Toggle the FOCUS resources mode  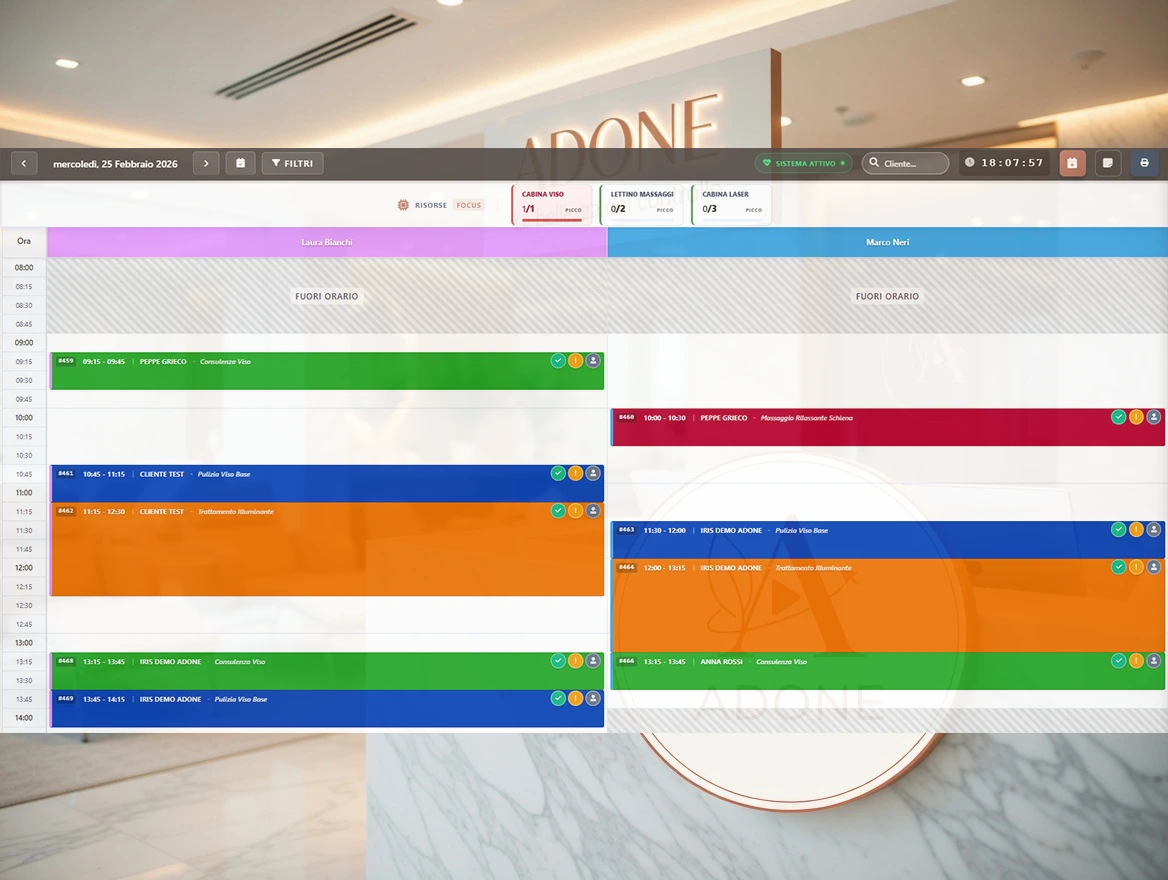coord(469,205)
